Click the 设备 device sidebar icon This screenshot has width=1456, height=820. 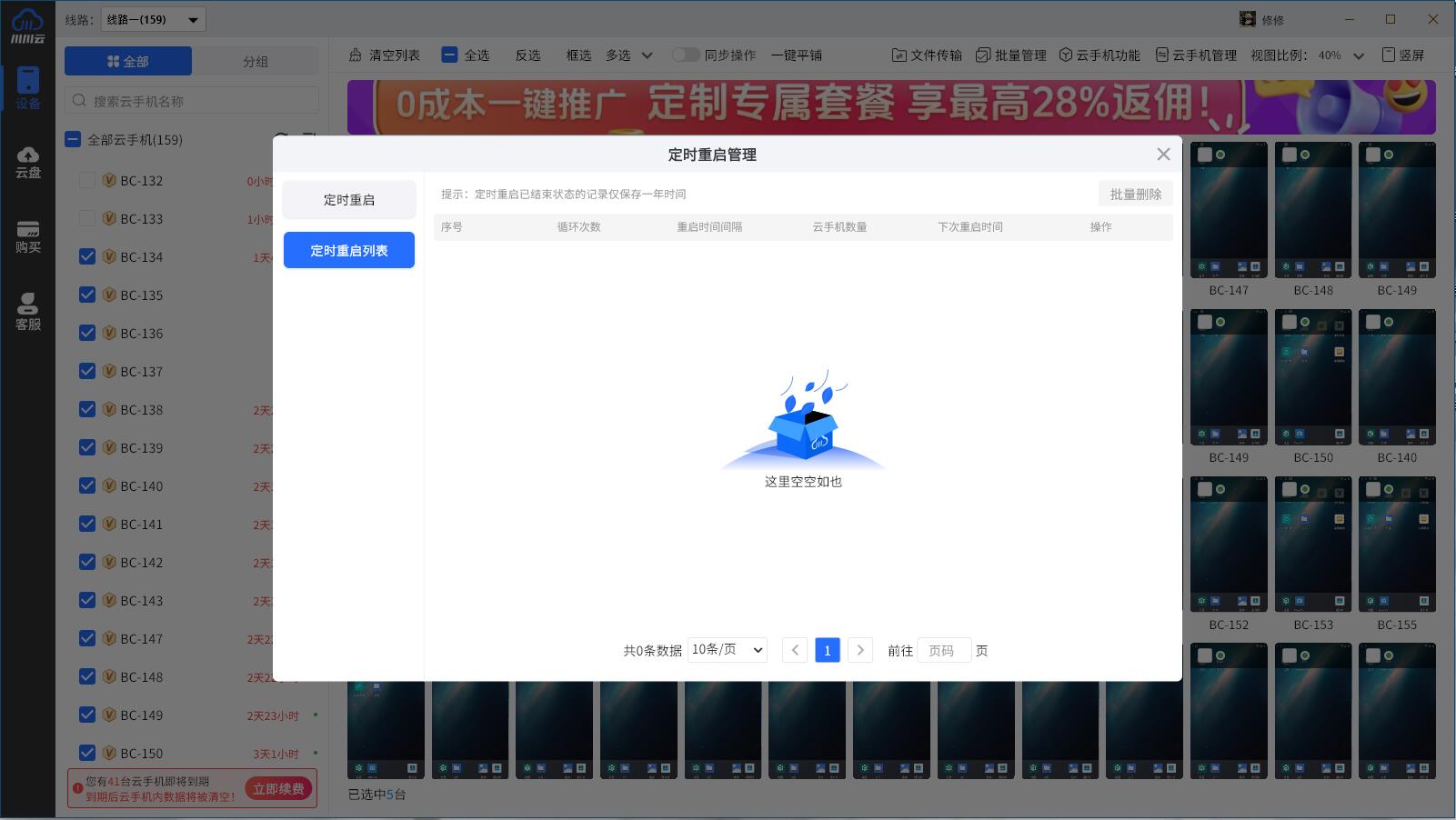point(27,88)
